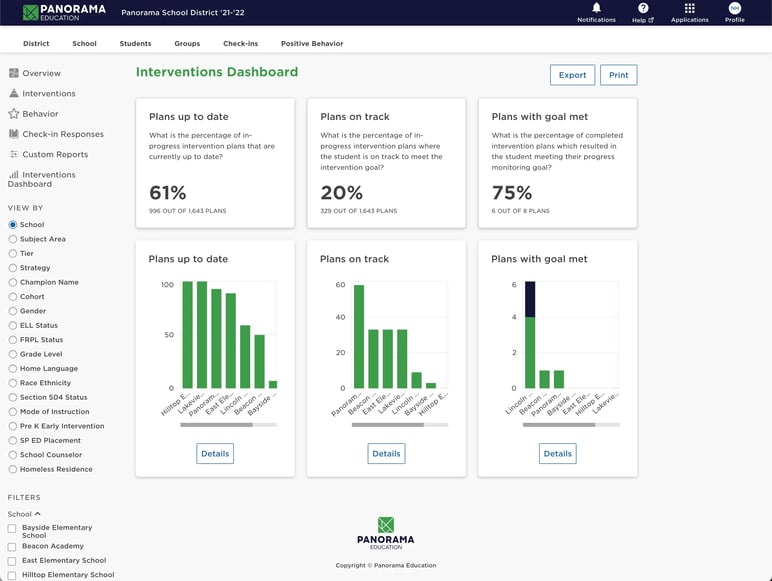The height and width of the screenshot is (581, 772).
Task: Click the 61% value in Plans up to date
Action: pyautogui.click(x=168, y=193)
